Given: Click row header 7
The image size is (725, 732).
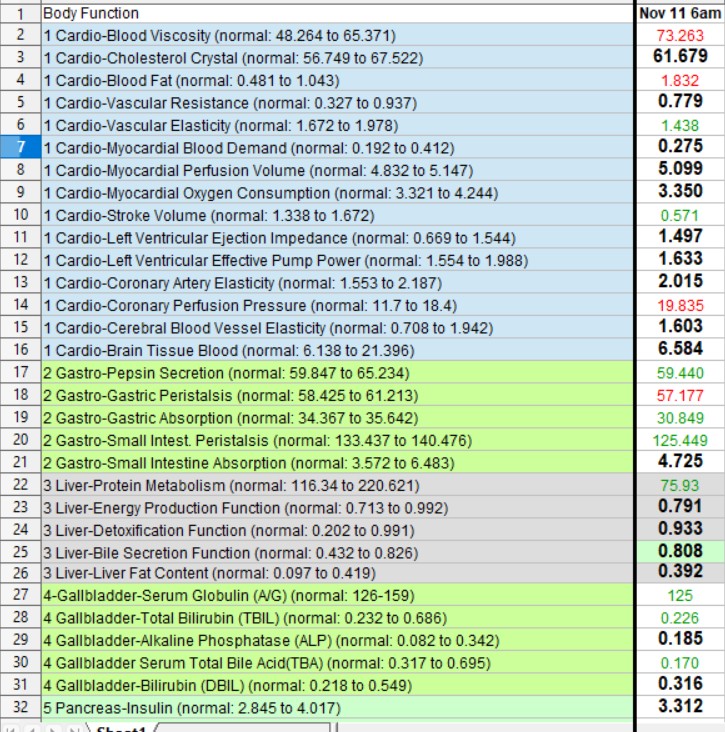Looking at the screenshot, I should (20, 148).
